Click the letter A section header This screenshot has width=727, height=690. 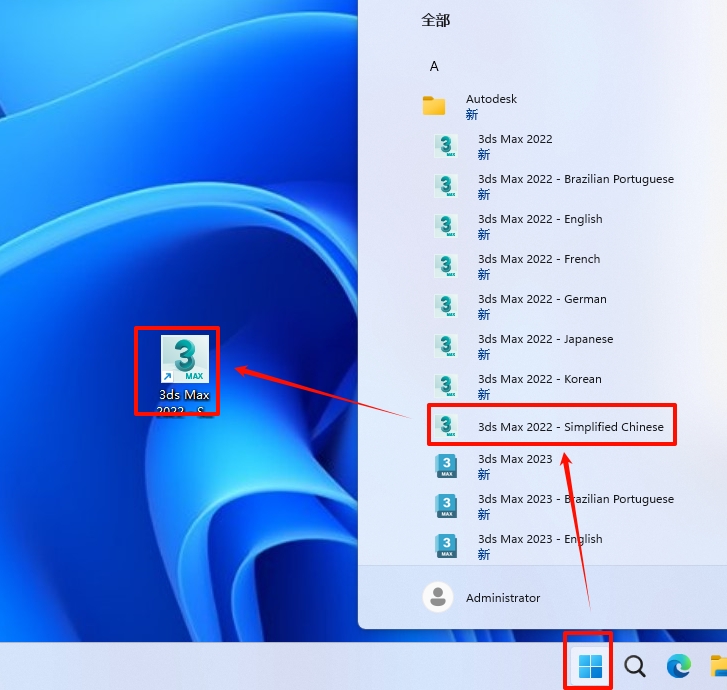click(434, 66)
